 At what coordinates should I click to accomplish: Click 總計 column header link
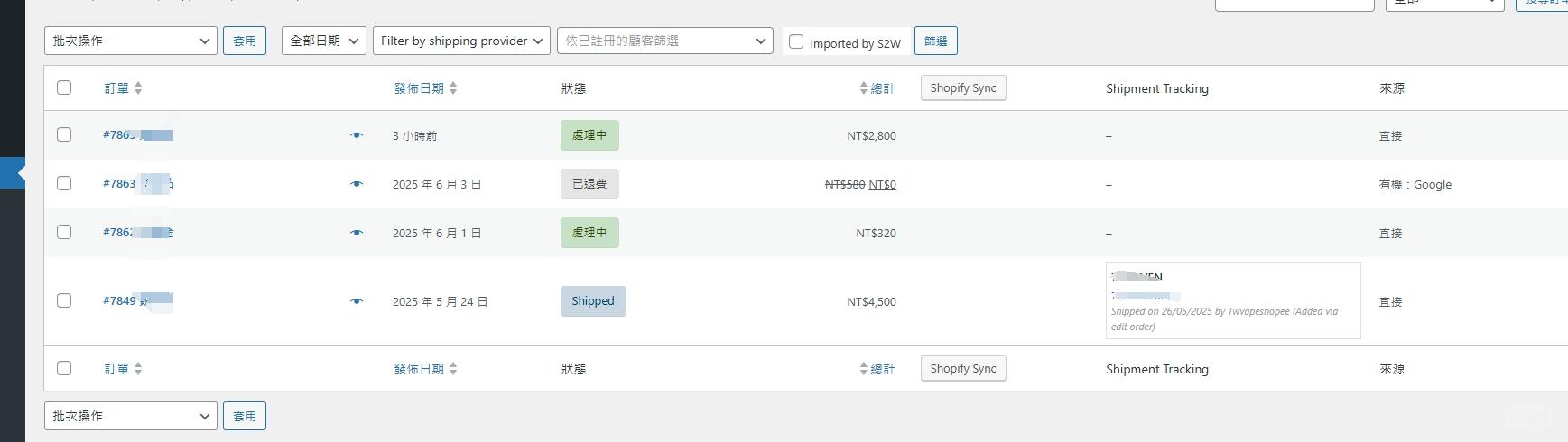tap(883, 88)
